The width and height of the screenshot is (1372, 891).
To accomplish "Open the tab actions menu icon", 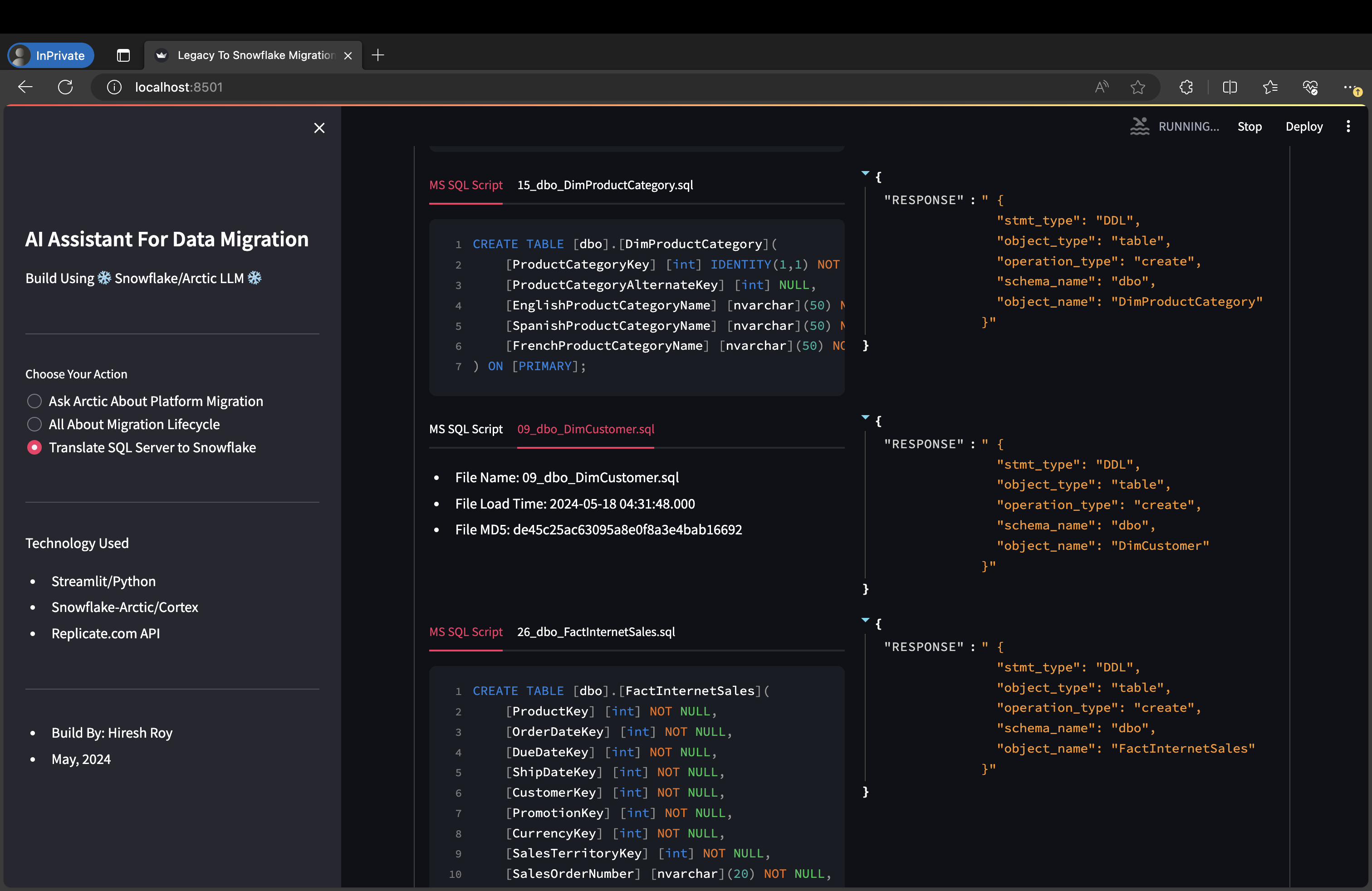I will click(x=123, y=55).
